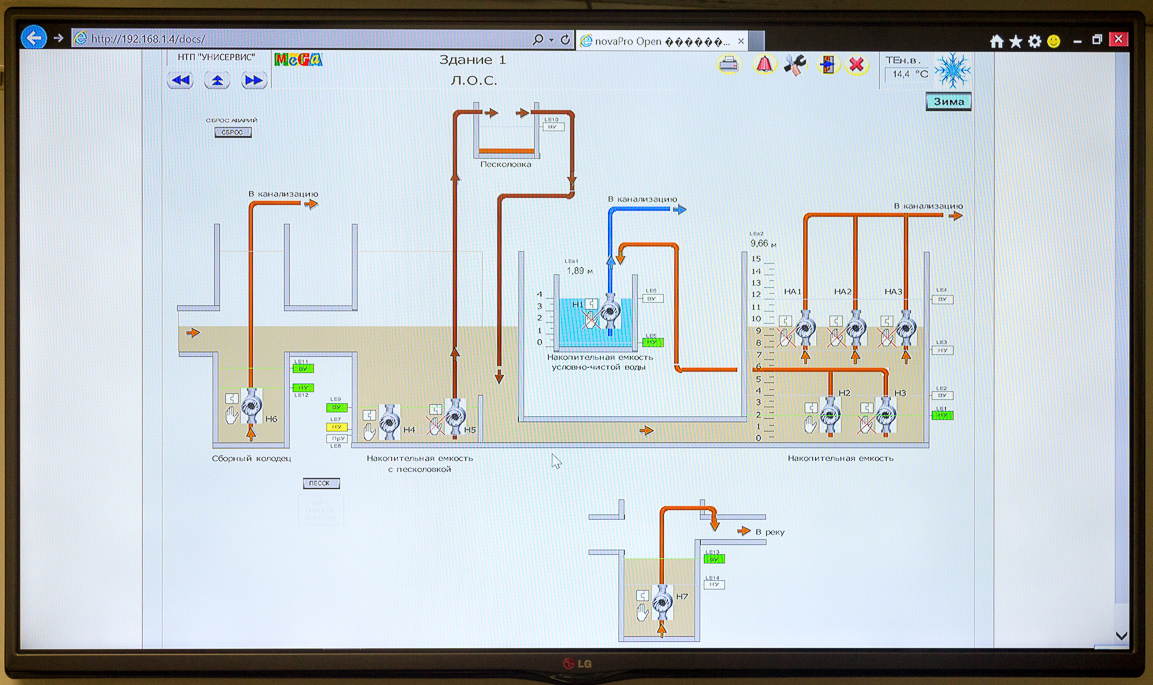Open the address bar search dropdown arrow
This screenshot has width=1153, height=685.
tap(551, 40)
